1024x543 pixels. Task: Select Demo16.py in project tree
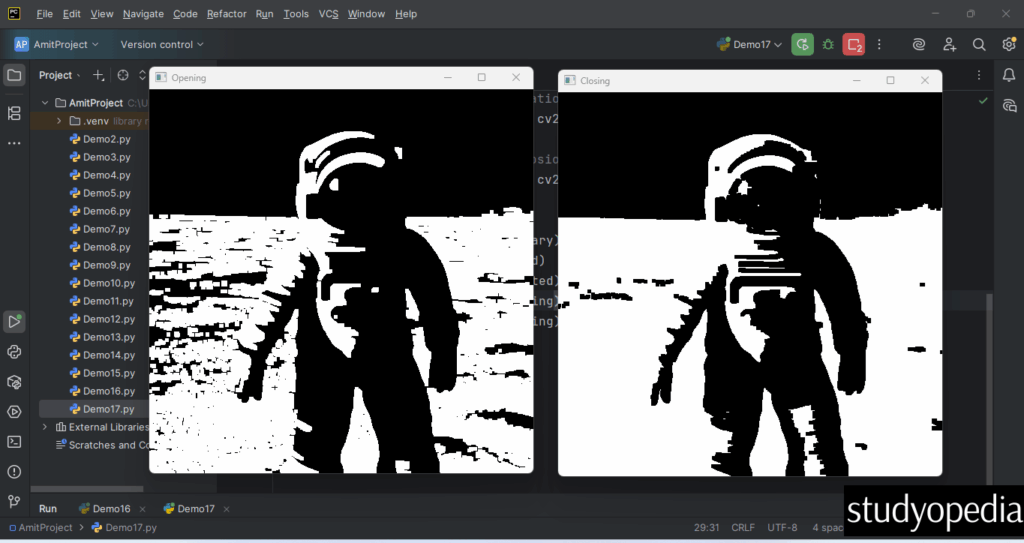(102, 391)
